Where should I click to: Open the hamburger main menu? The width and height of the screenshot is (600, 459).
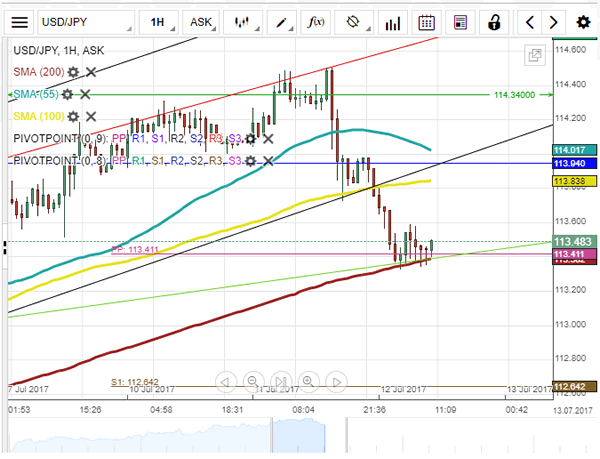[20, 21]
